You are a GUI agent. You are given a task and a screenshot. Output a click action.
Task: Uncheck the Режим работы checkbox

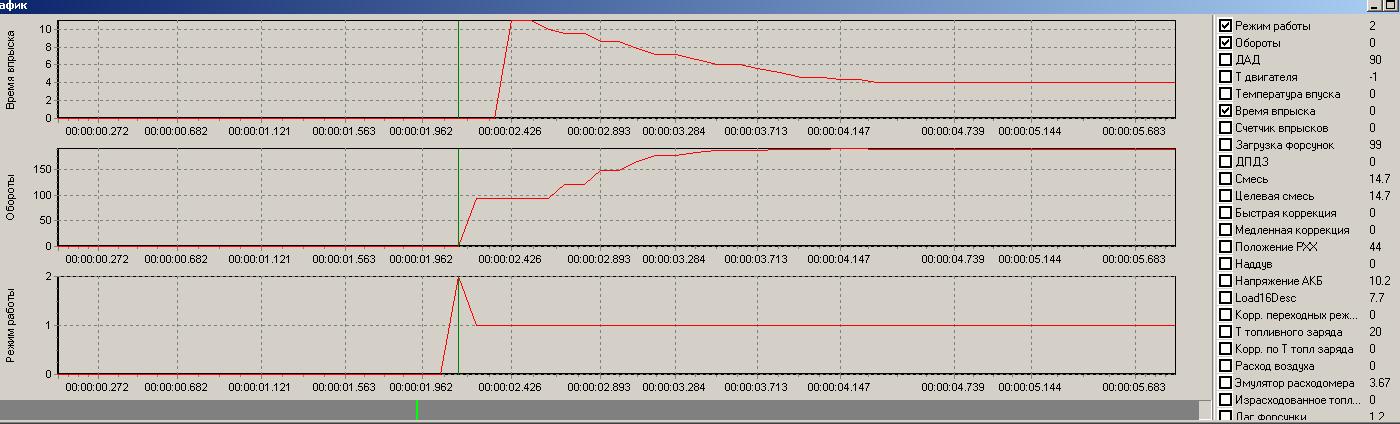(x=1226, y=26)
